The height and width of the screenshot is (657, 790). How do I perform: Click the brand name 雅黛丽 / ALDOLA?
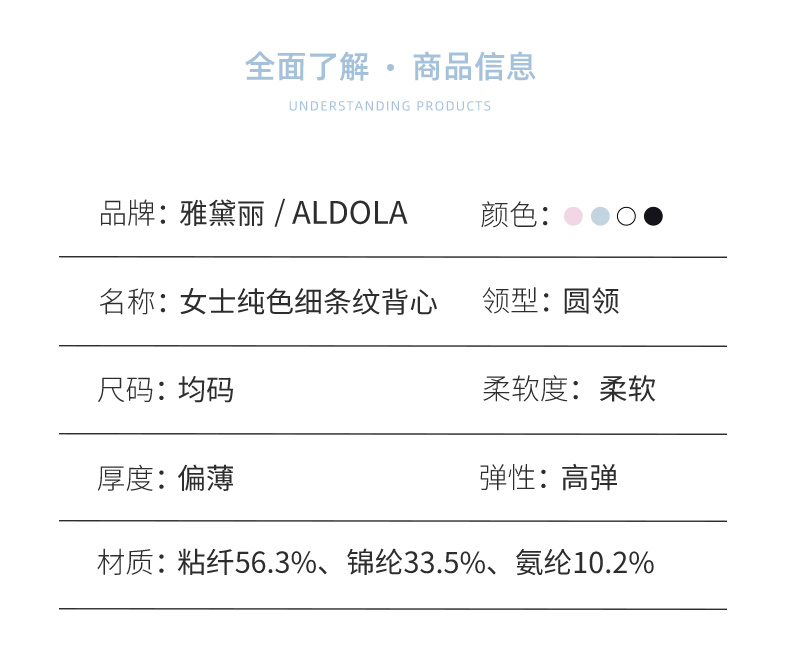pyautogui.click(x=293, y=213)
